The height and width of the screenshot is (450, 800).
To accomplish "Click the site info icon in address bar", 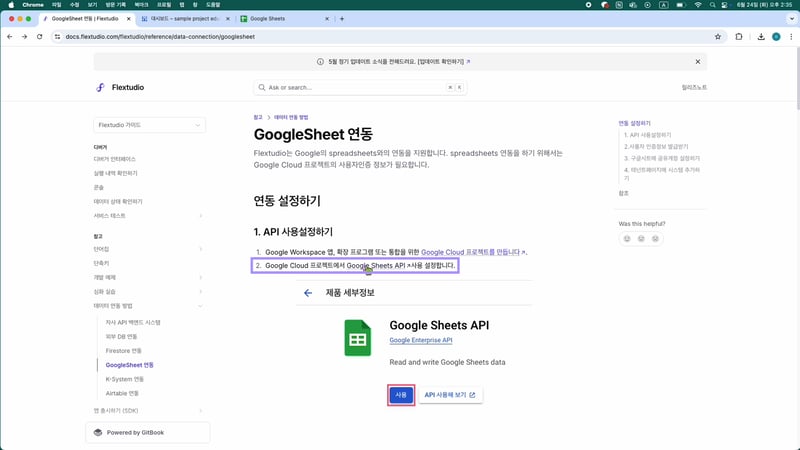I will pos(57,37).
